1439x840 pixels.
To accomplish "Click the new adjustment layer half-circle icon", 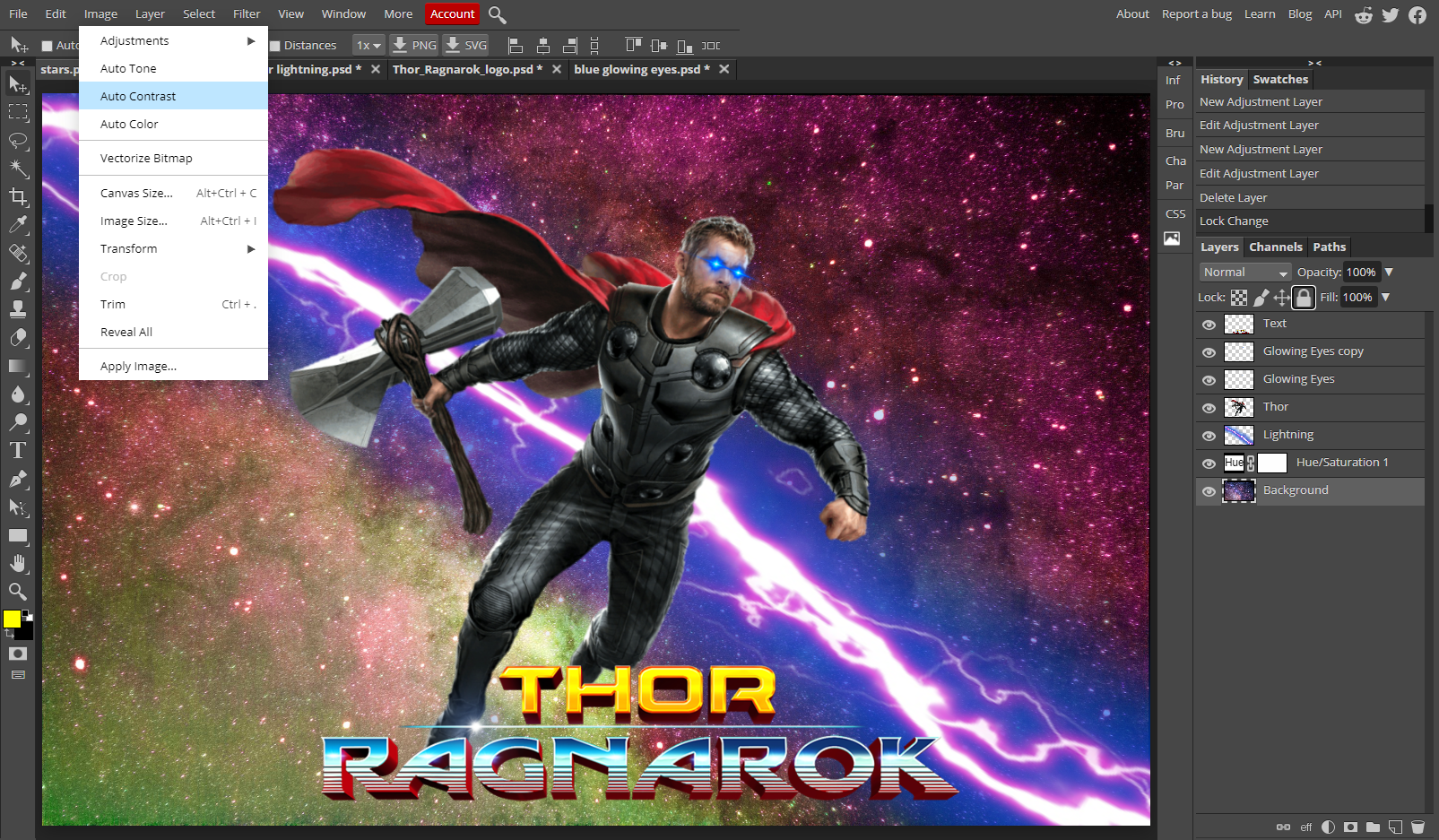I will pyautogui.click(x=1328, y=827).
